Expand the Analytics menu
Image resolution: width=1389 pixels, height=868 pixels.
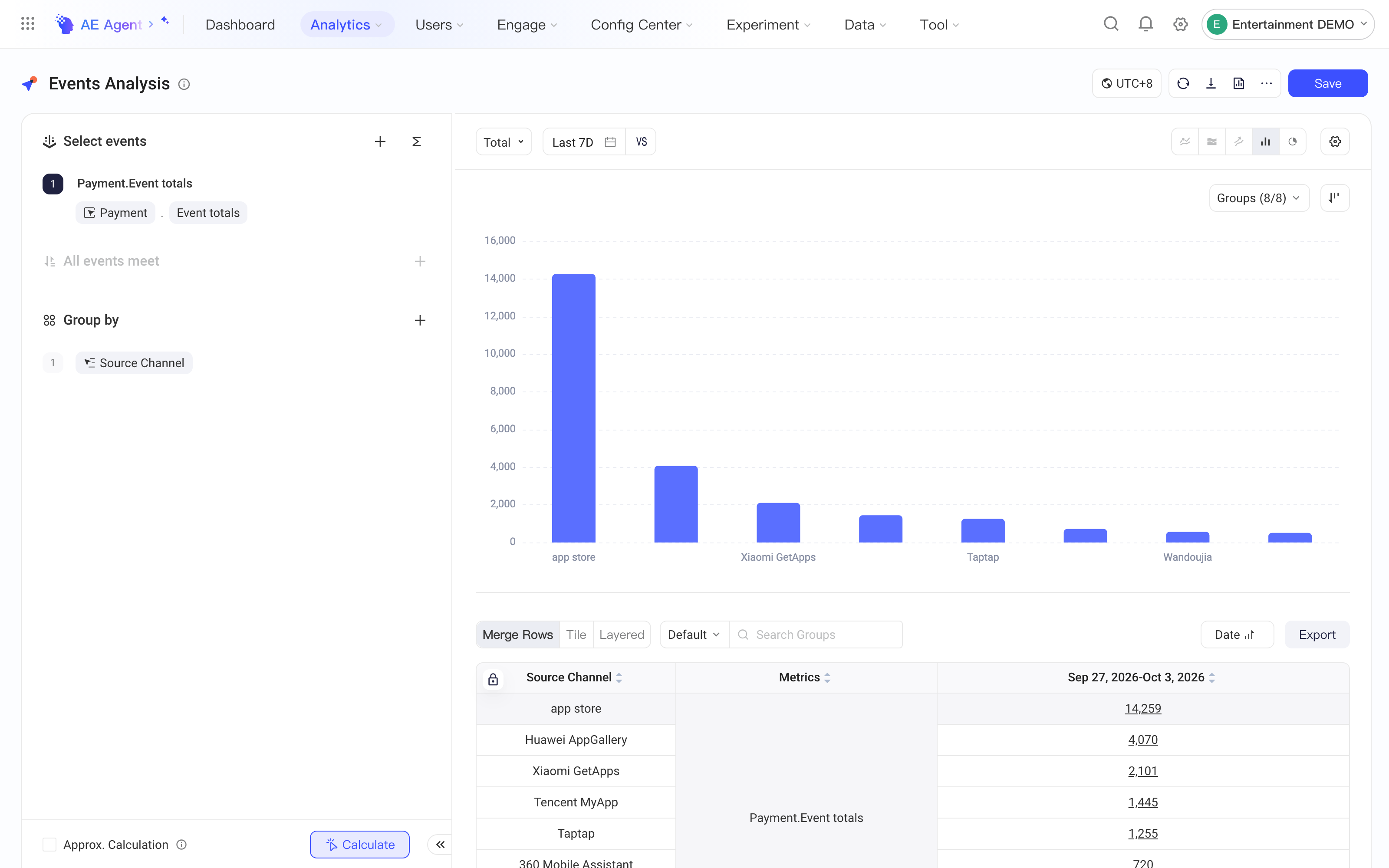[347, 24]
